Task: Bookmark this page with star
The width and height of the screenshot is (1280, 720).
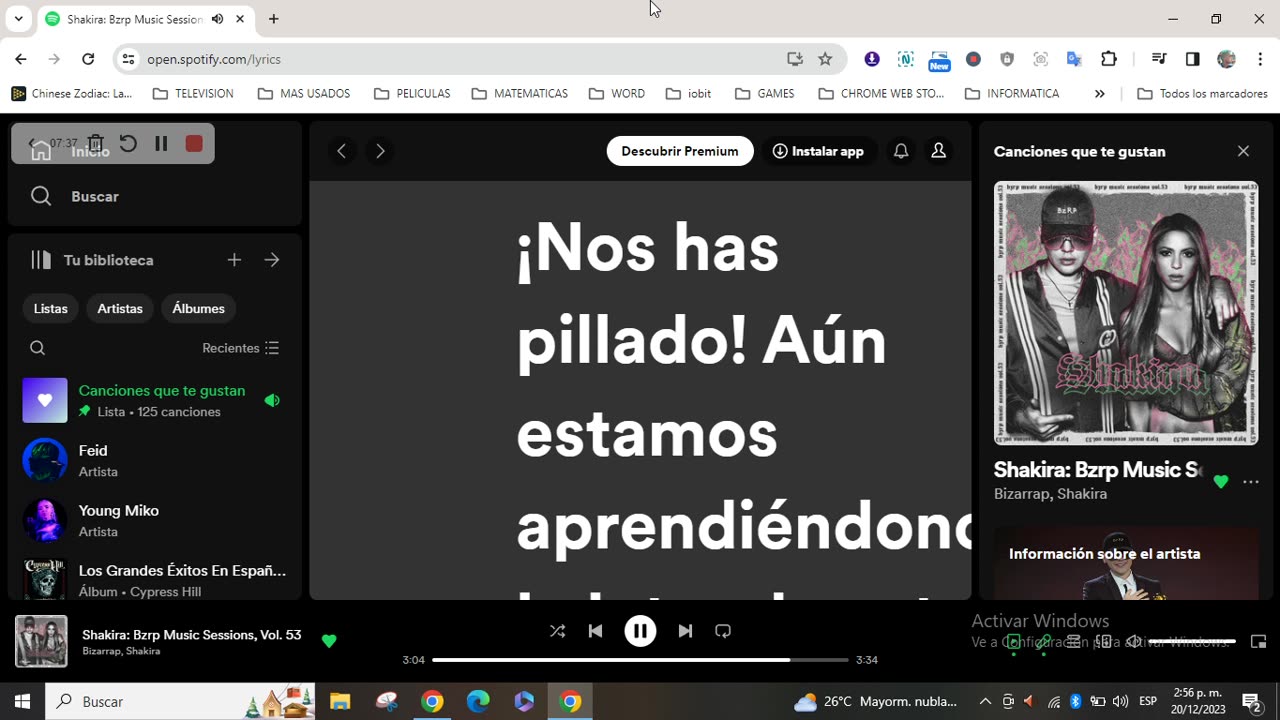Action: click(825, 59)
